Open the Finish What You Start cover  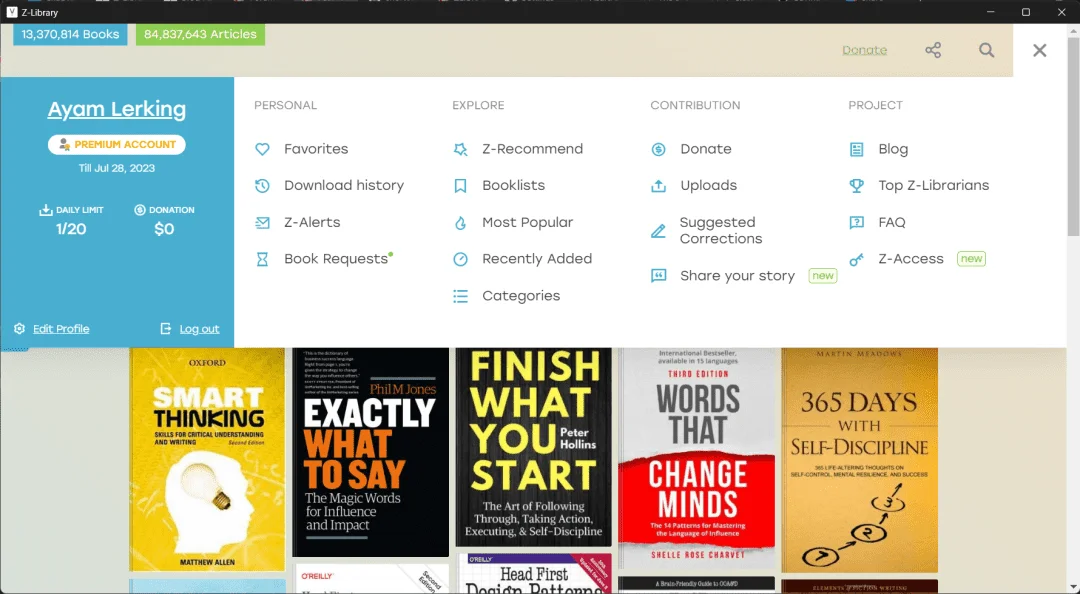(x=534, y=447)
